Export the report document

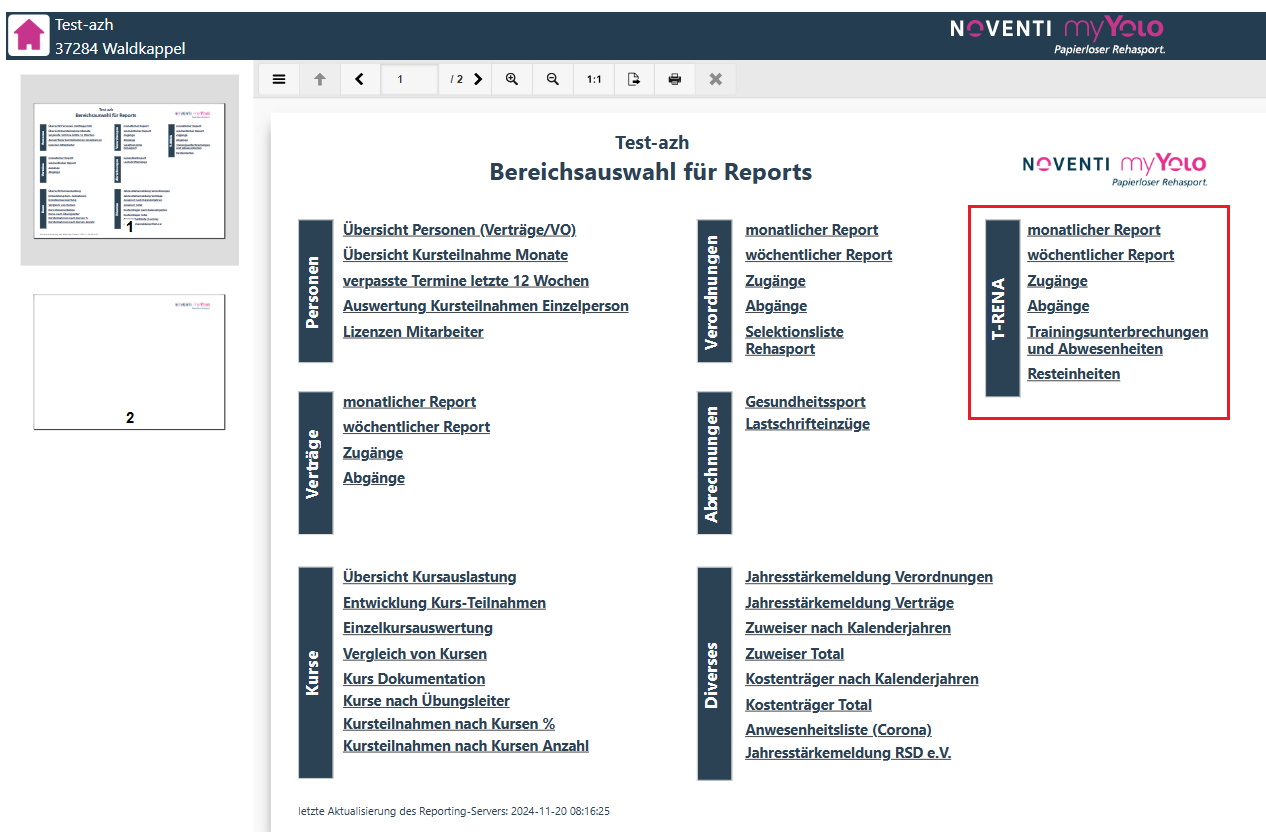pyautogui.click(x=634, y=79)
